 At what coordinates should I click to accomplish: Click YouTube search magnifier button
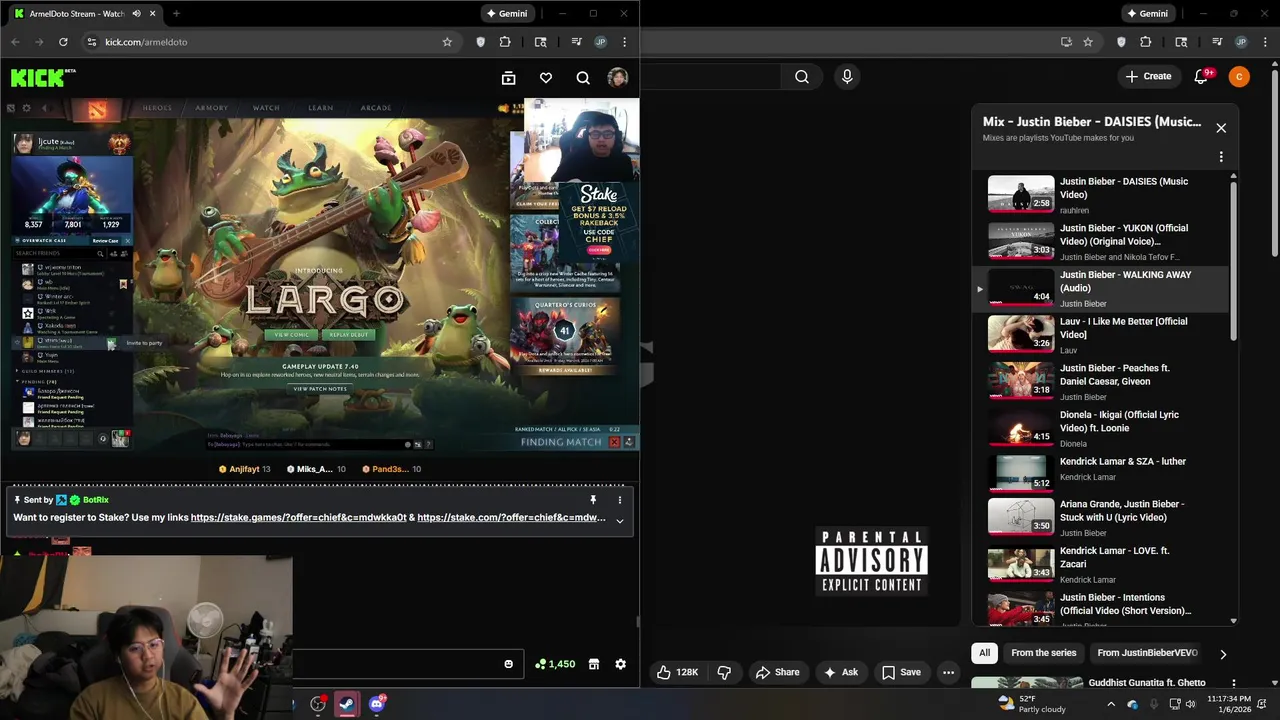click(802, 77)
